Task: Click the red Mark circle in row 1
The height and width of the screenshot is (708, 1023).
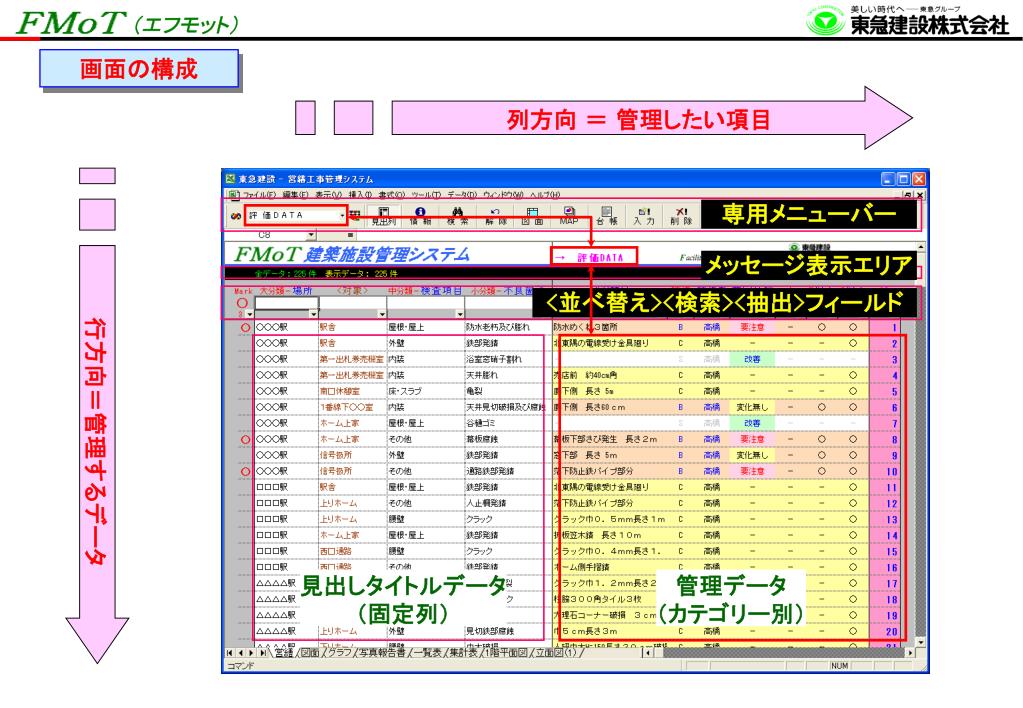Action: click(245, 328)
